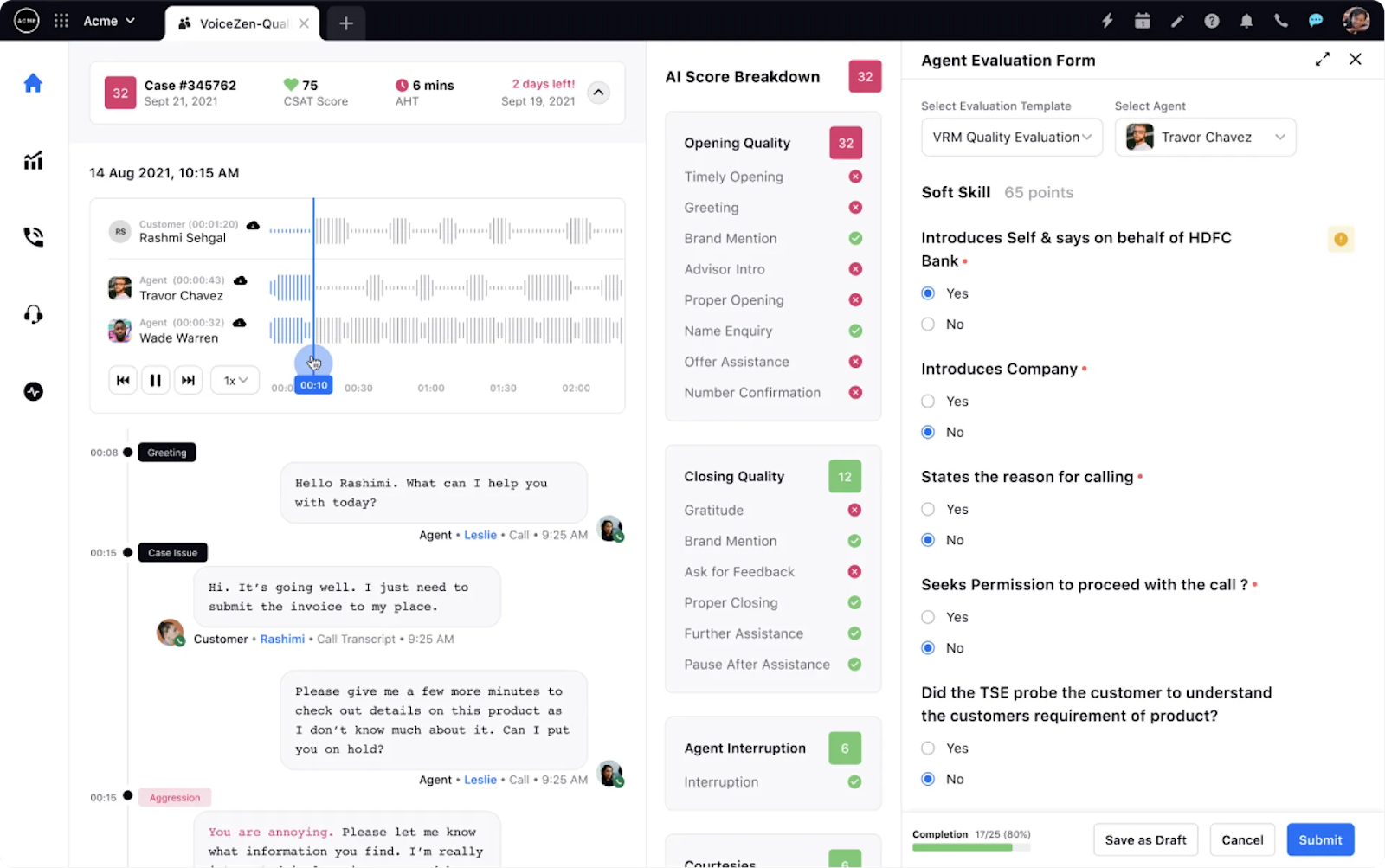Open the chat bubble icon in top bar
The width and height of the screenshot is (1385, 868).
pos(1316,20)
